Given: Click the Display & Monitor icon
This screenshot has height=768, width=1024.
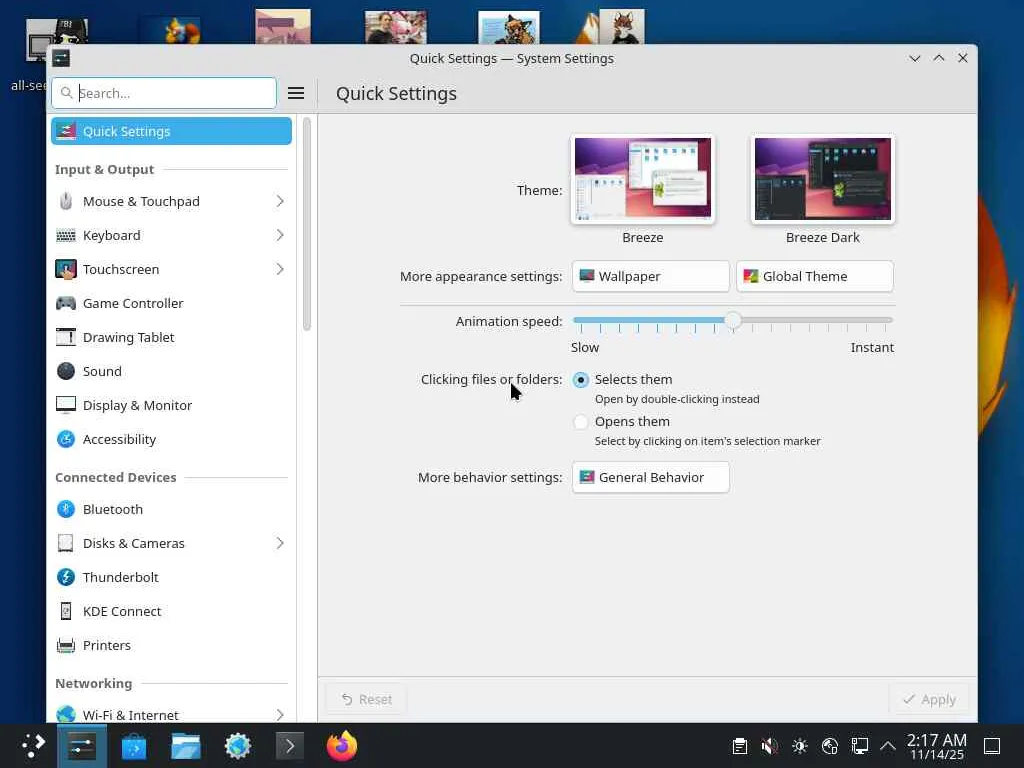Looking at the screenshot, I should (x=65, y=405).
